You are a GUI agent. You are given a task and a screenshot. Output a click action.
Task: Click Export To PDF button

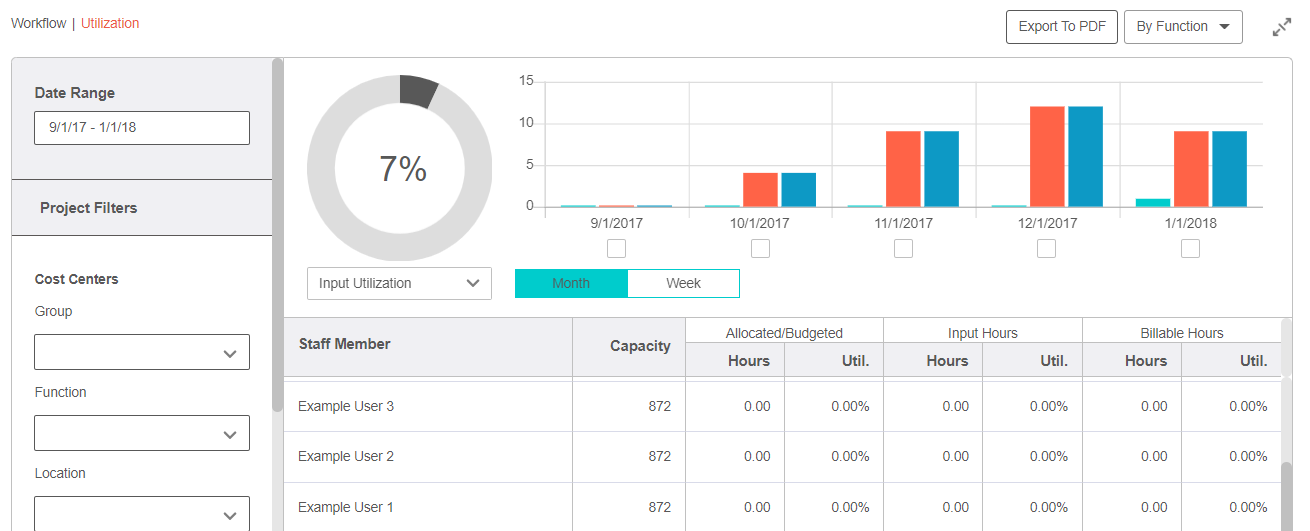coord(1061,27)
